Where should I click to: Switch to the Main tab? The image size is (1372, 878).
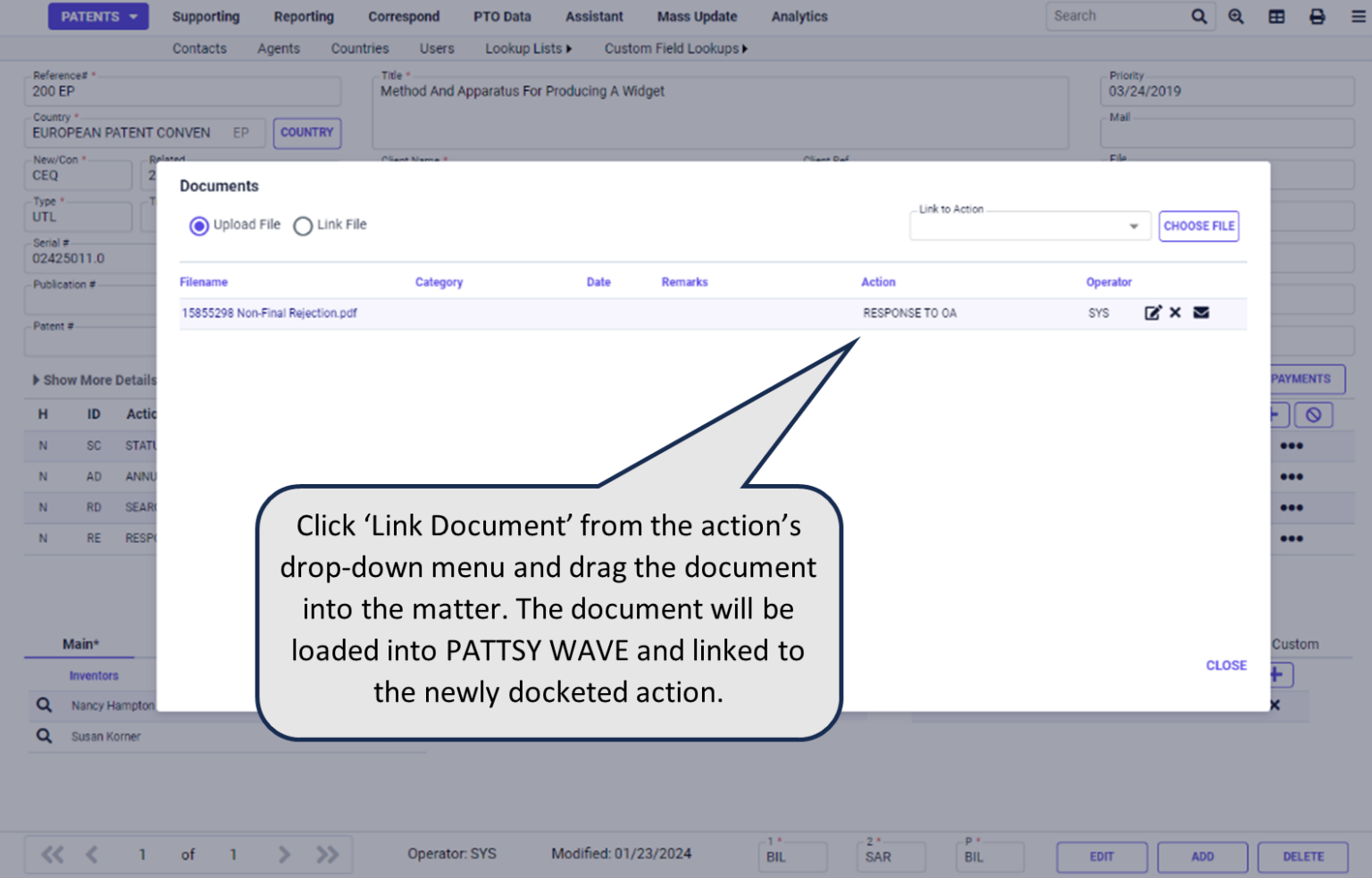coord(79,644)
